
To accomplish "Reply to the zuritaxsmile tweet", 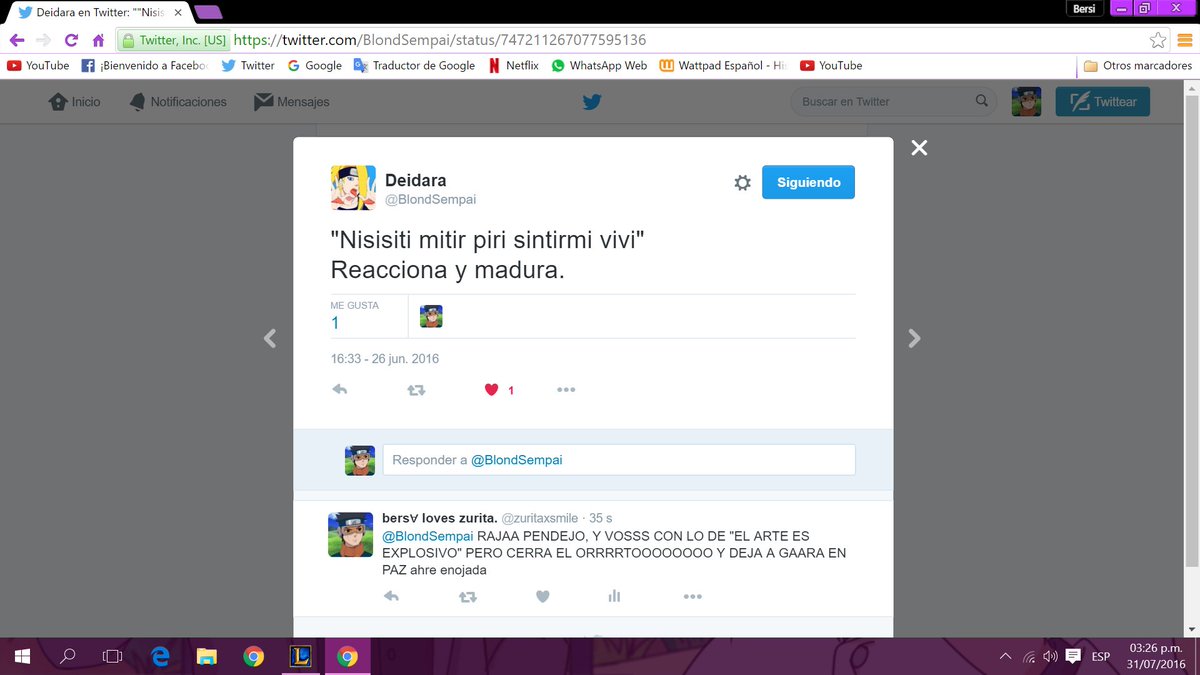I will [391, 596].
